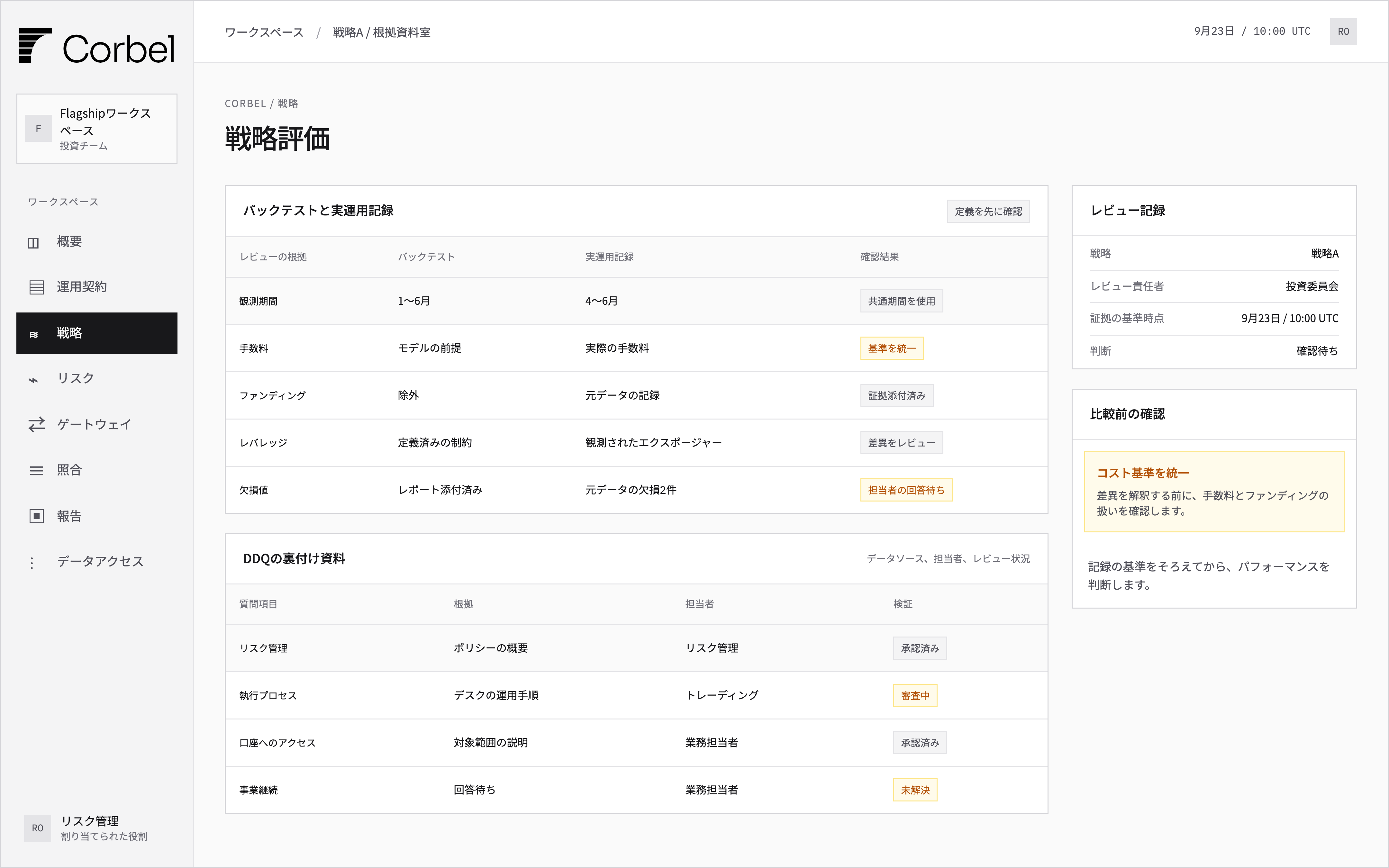Click the ワークスペース breadcrumb link
Screen dimensions: 1389x868
(x=264, y=32)
